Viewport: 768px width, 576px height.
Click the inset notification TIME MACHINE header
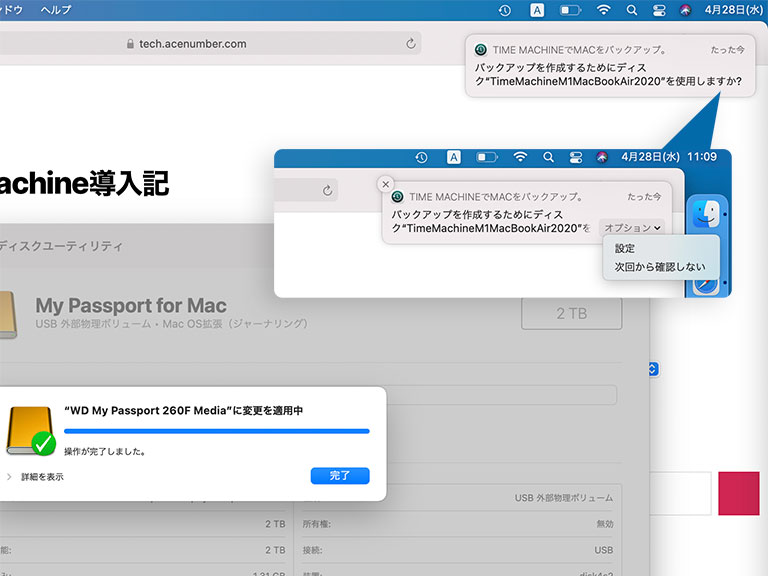click(x=496, y=197)
